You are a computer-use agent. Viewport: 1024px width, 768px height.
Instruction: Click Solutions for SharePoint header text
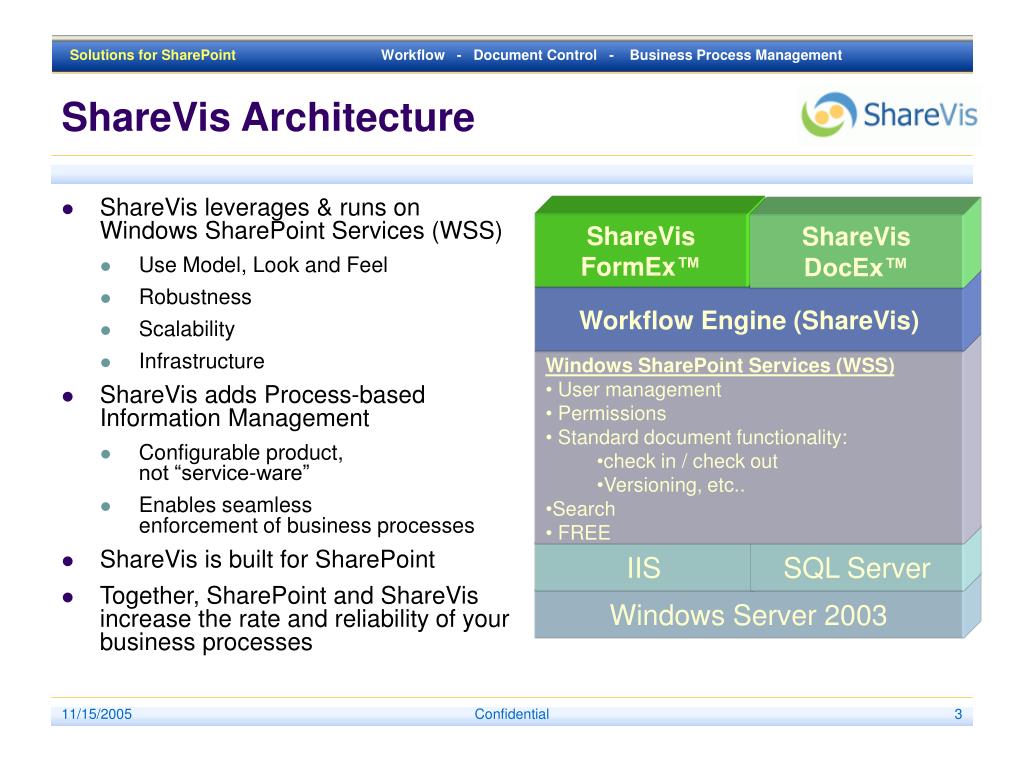pos(152,55)
